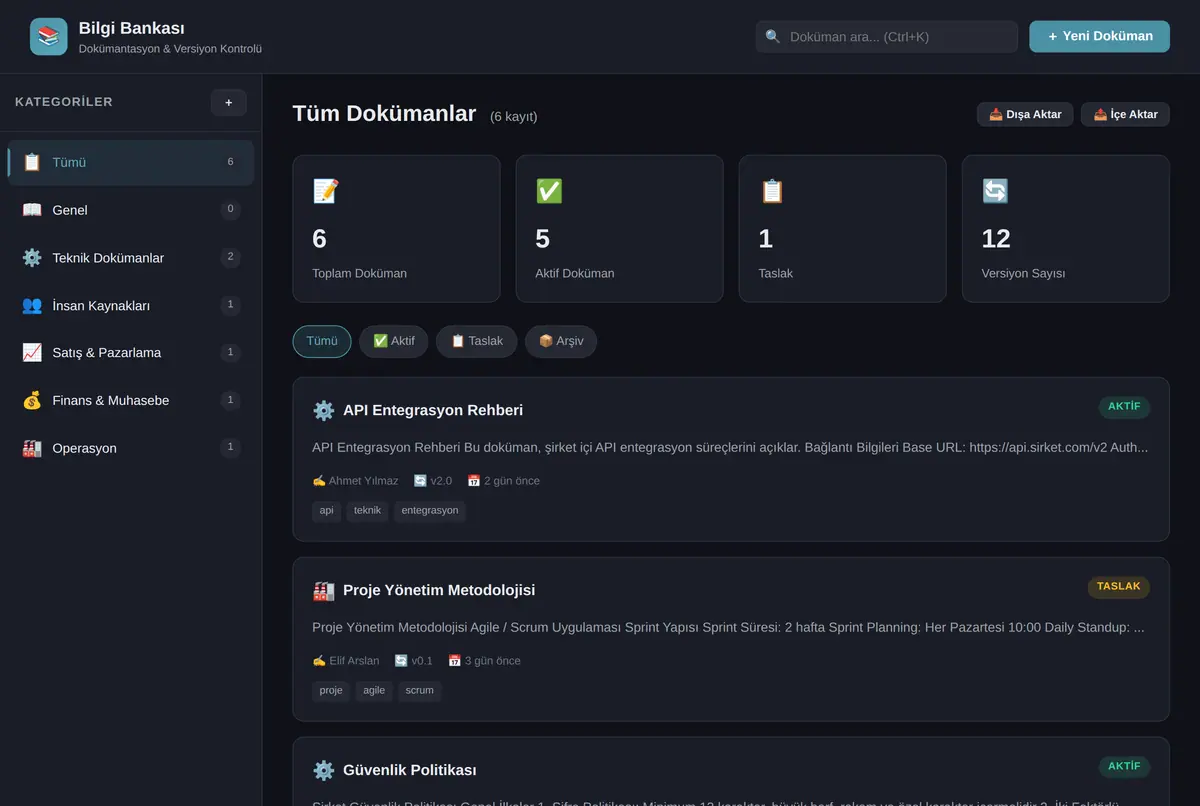
Task: Open the API Entegrasyon Rehberi document title
Action: (x=433, y=410)
